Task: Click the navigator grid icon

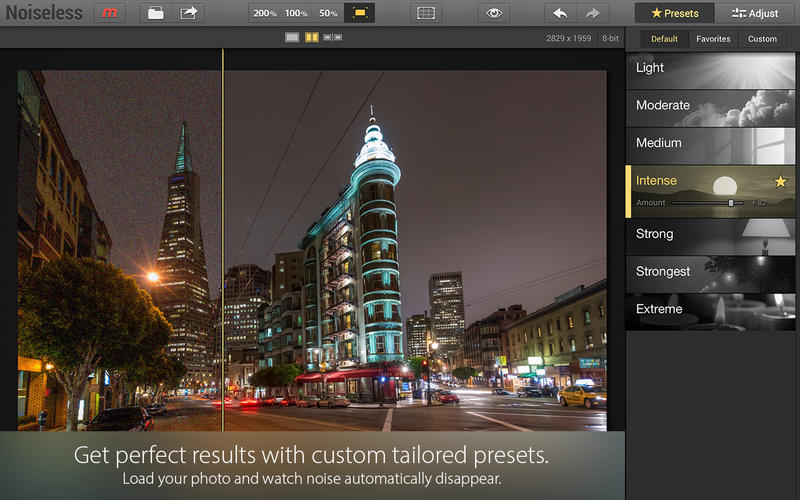Action: [x=425, y=13]
